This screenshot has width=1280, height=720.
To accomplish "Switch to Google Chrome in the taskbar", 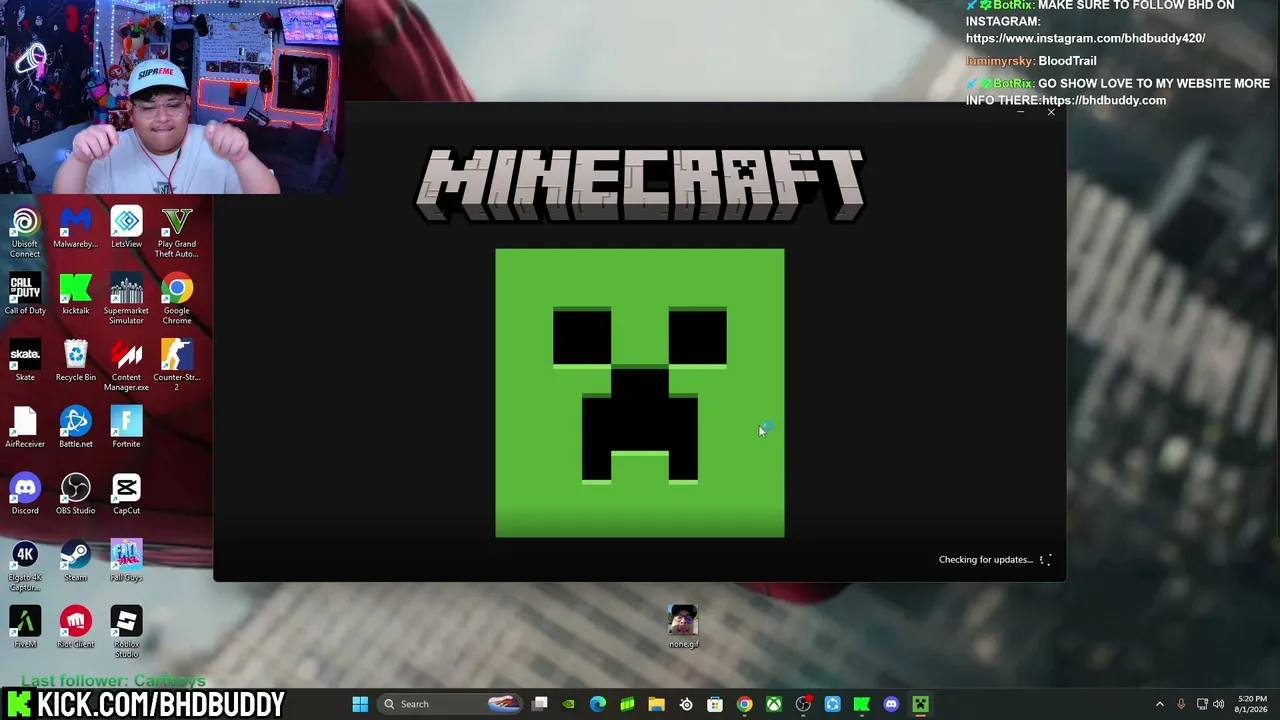I will tap(744, 704).
